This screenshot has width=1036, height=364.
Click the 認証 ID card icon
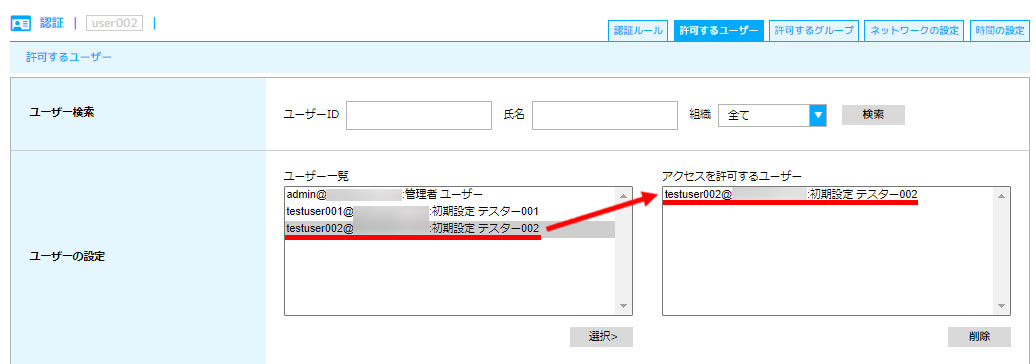(21, 24)
